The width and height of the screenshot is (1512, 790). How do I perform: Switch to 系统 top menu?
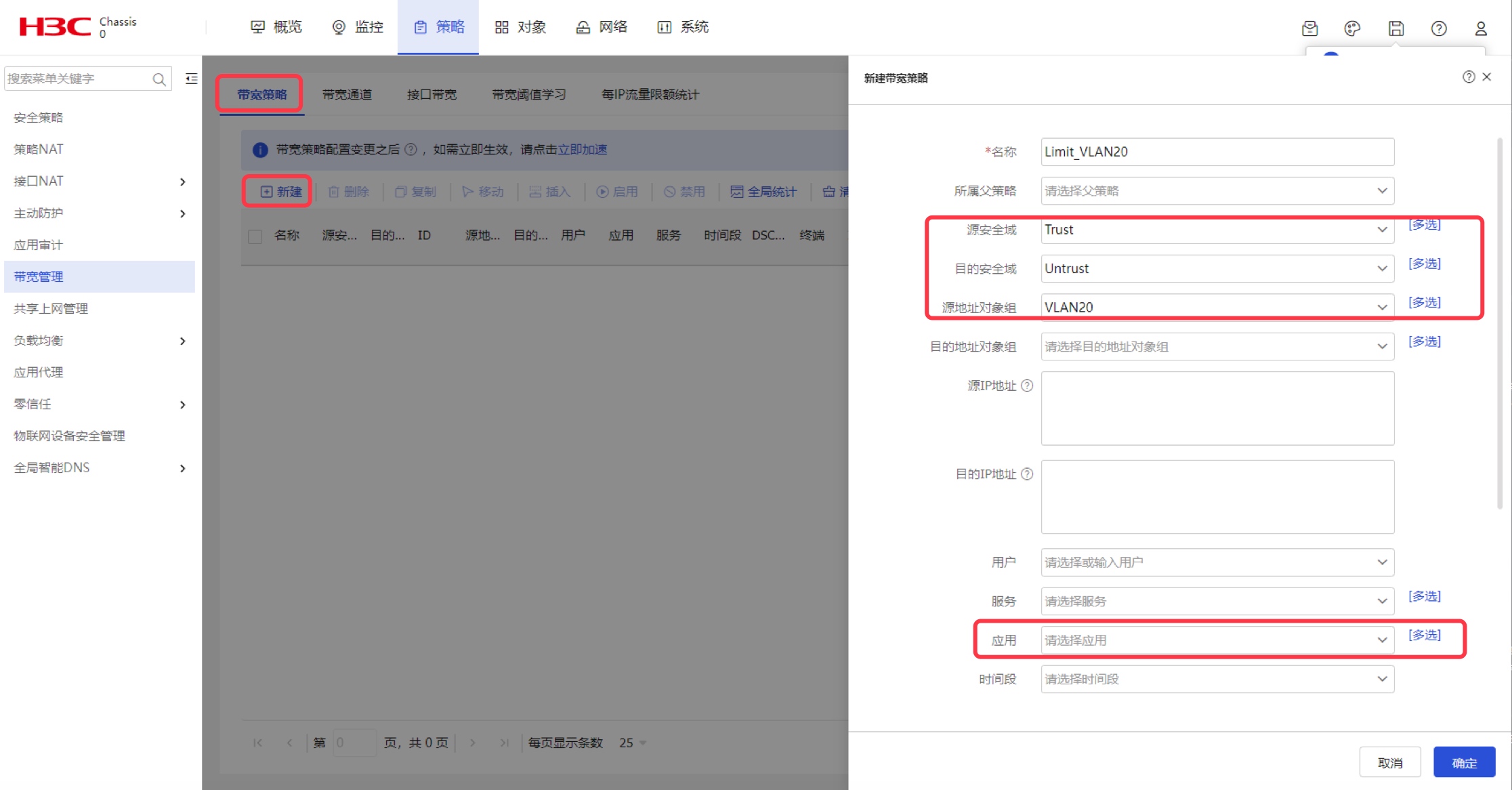[683, 27]
